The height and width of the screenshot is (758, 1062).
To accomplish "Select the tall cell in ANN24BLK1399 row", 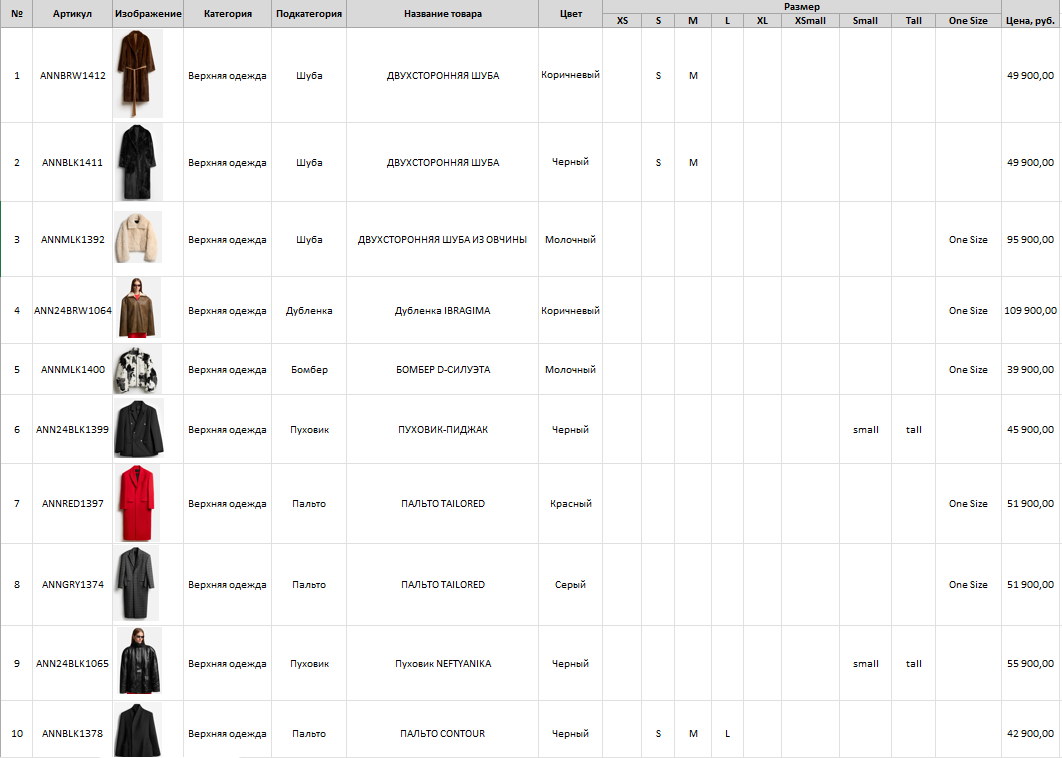I will (x=914, y=429).
